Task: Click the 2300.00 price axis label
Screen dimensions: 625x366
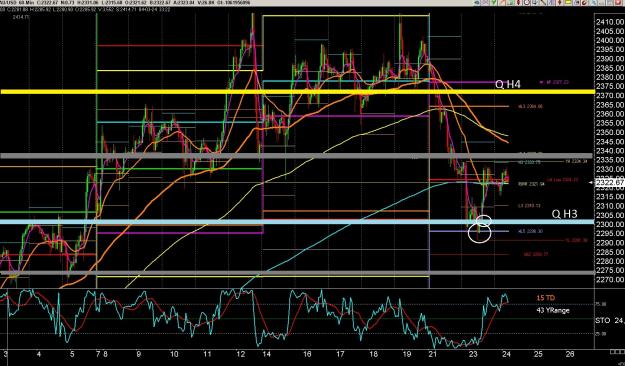Action: pos(610,224)
